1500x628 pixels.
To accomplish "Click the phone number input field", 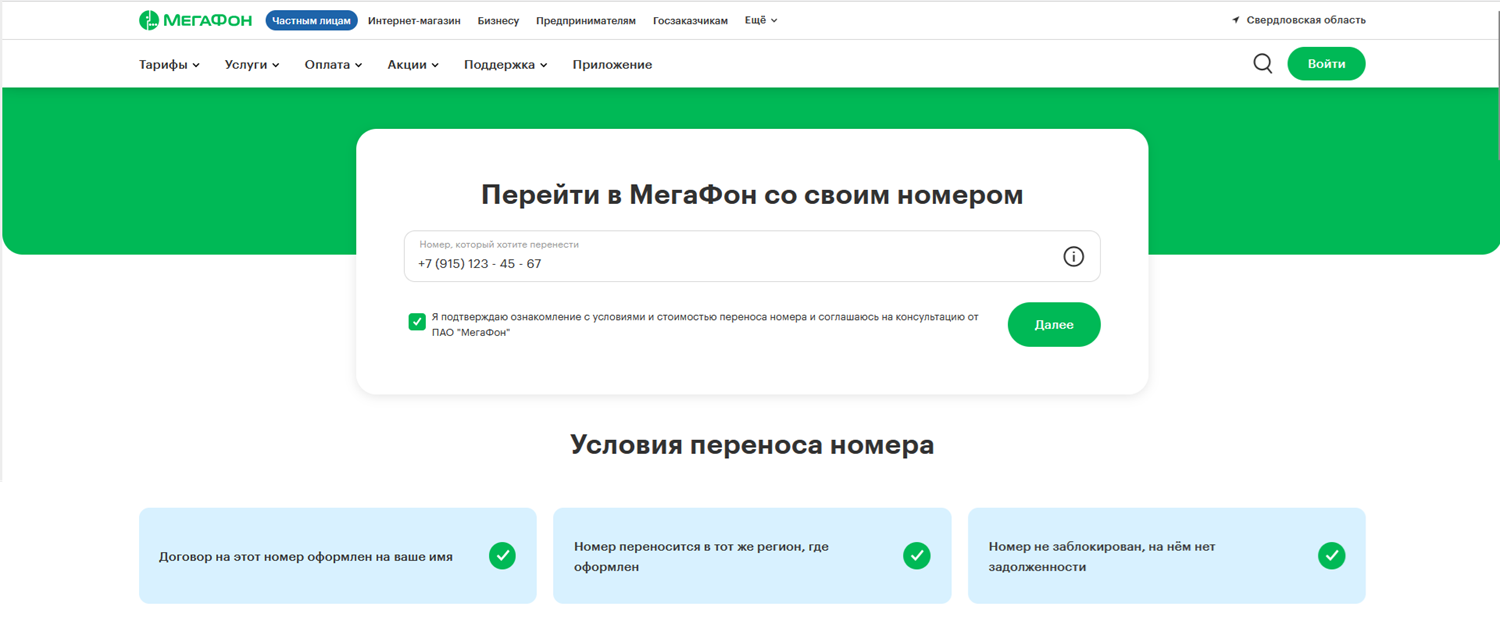I will coord(752,256).
